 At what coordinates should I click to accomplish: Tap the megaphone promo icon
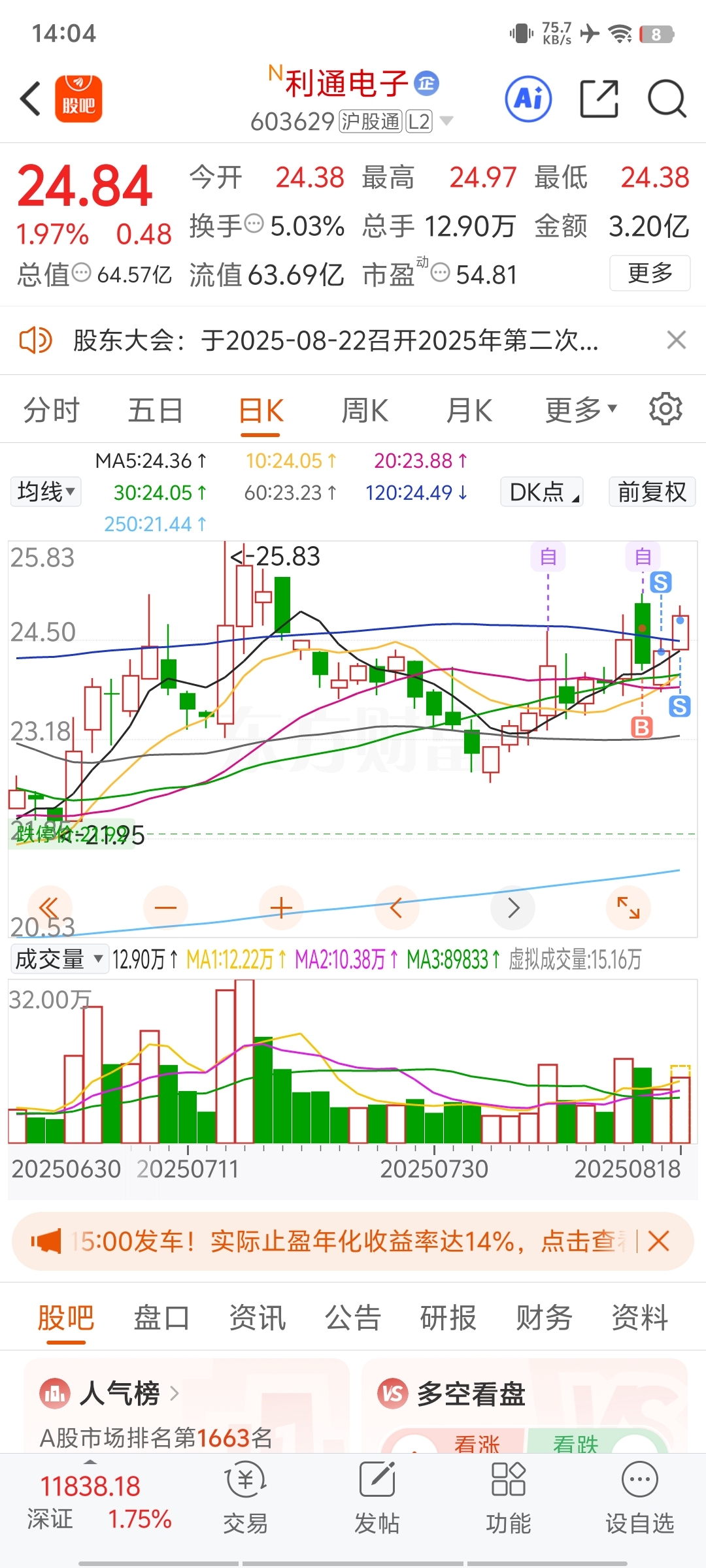(x=46, y=1241)
